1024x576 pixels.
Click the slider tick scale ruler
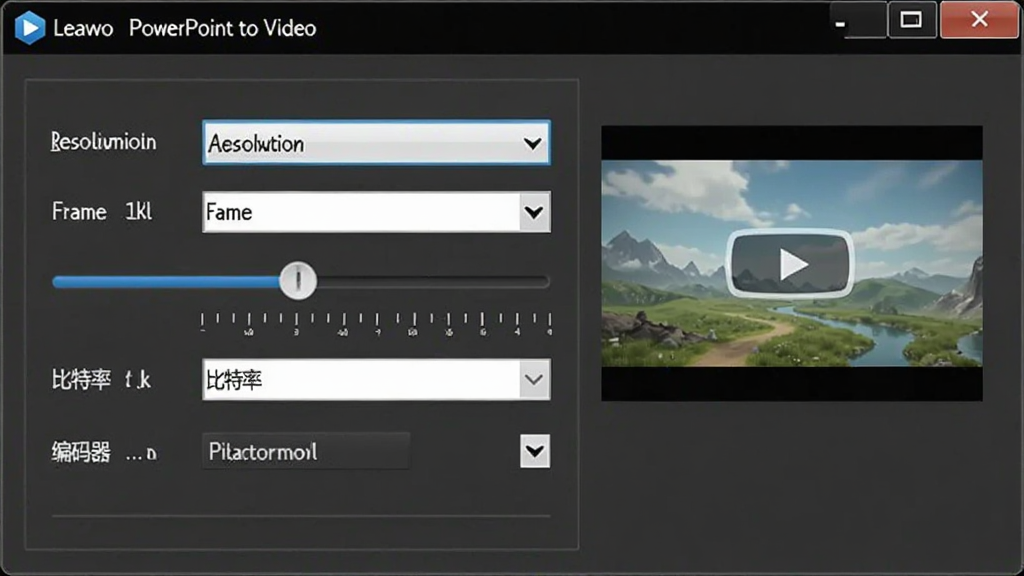[x=376, y=324]
